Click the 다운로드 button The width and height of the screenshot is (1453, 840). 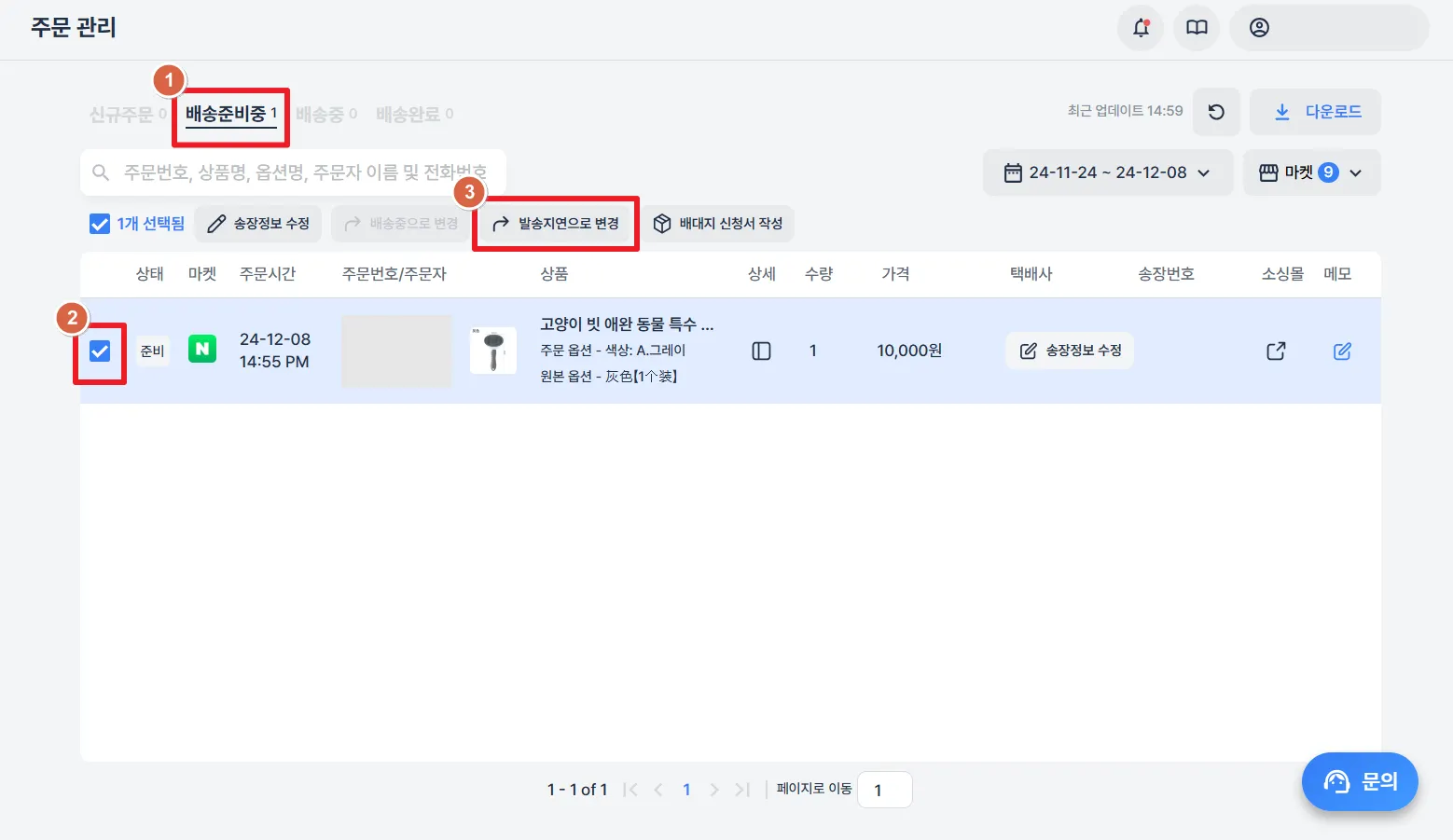point(1315,111)
